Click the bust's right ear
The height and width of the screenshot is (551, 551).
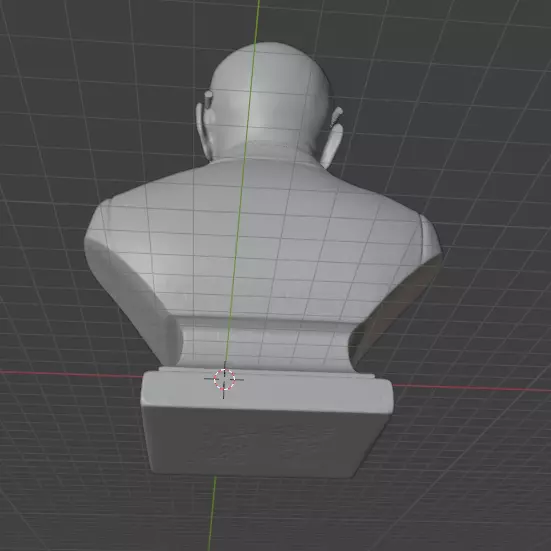click(x=331, y=145)
